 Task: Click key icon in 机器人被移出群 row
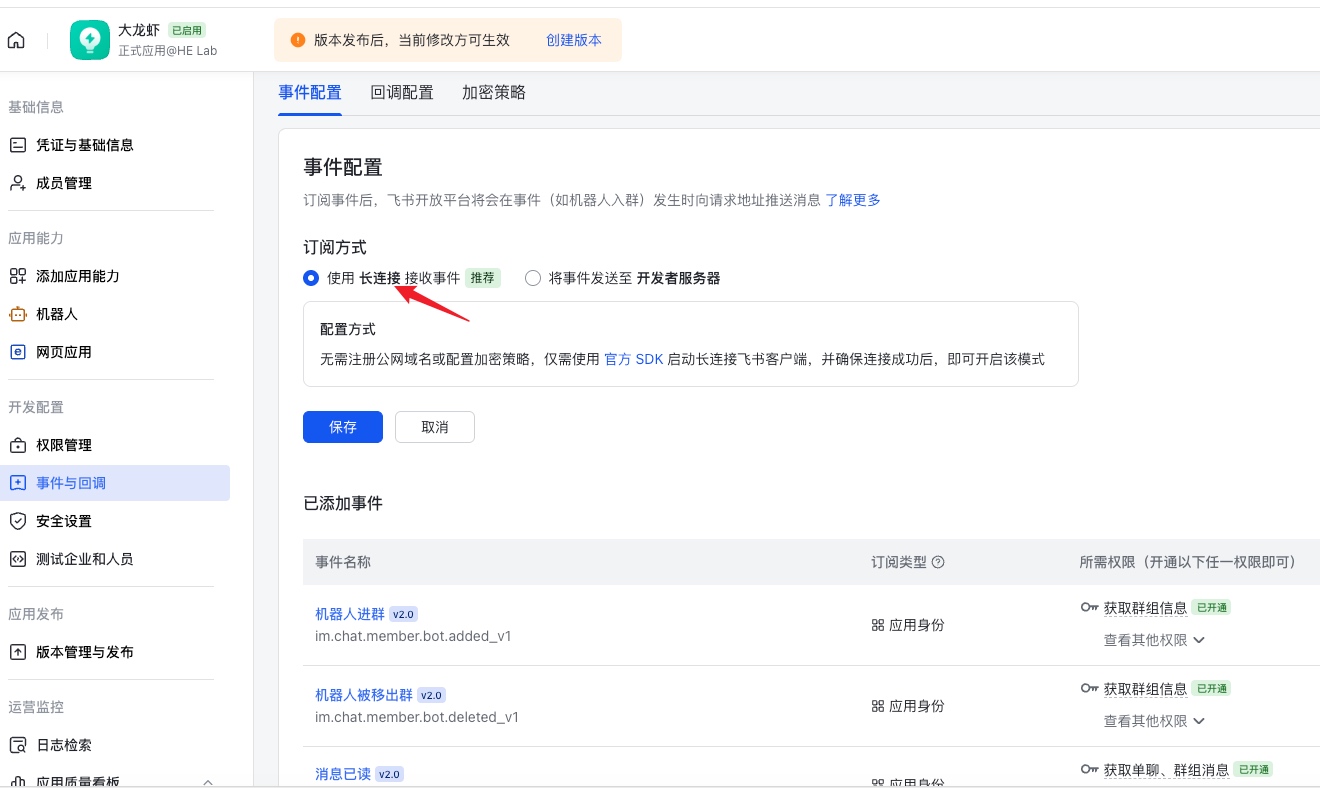[x=1089, y=688]
